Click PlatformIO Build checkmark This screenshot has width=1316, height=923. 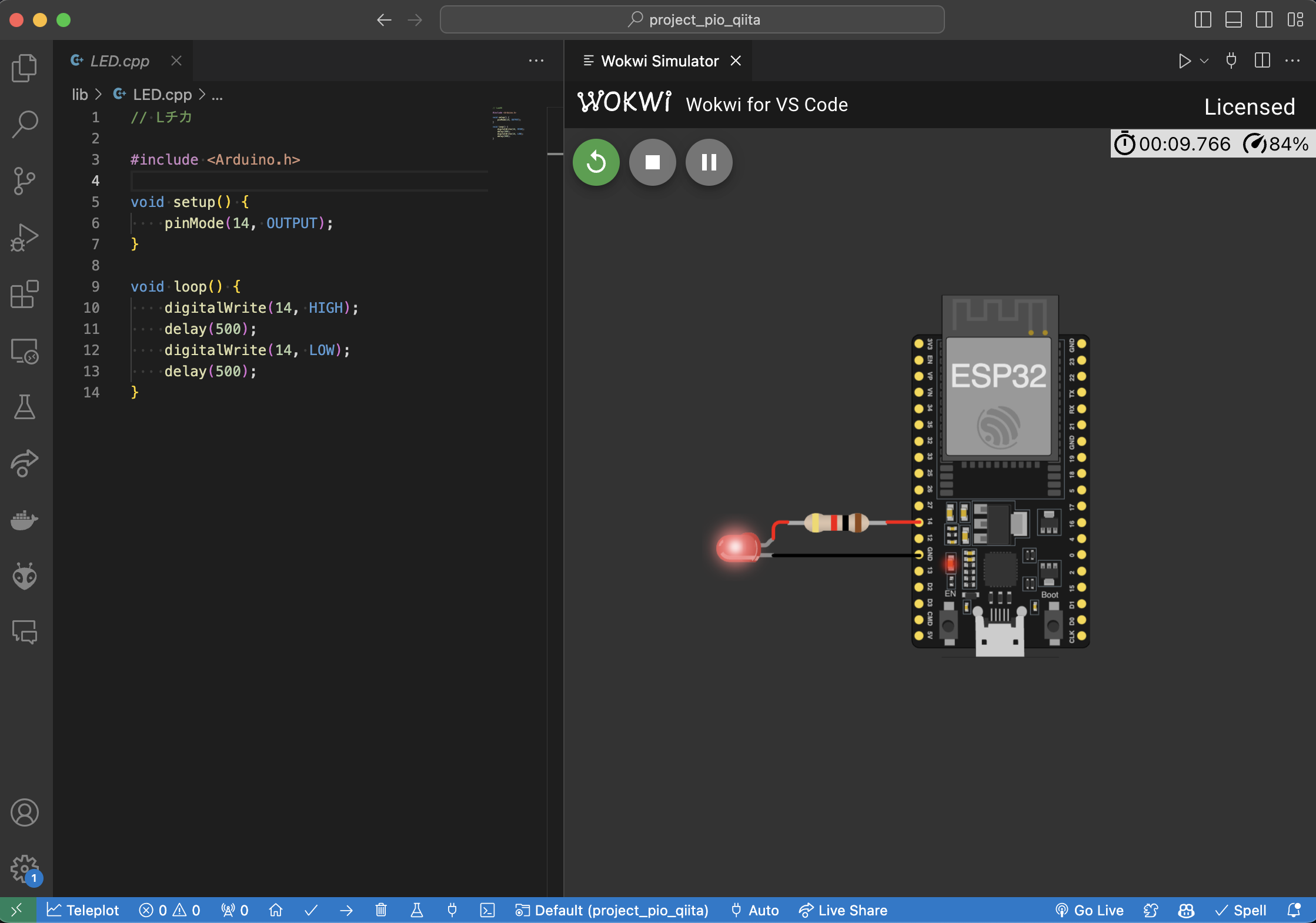(311, 910)
